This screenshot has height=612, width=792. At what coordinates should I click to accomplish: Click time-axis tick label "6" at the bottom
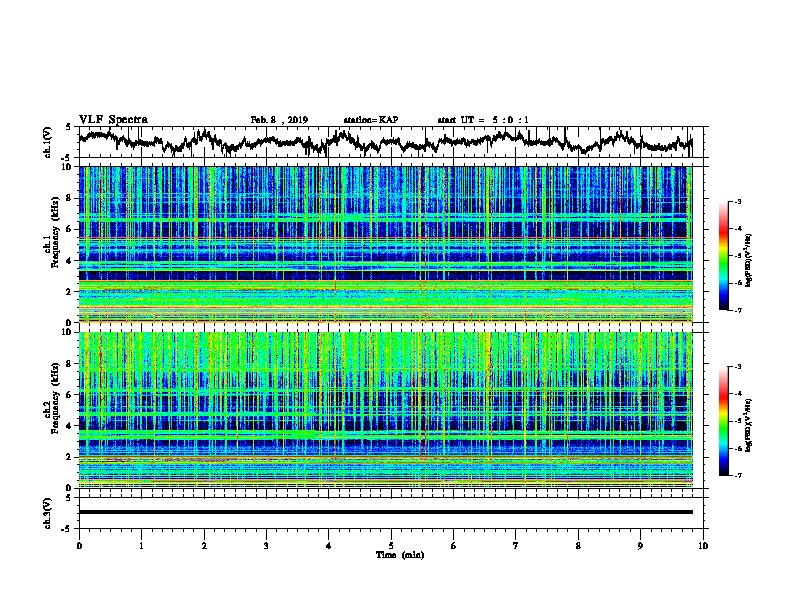tap(454, 546)
